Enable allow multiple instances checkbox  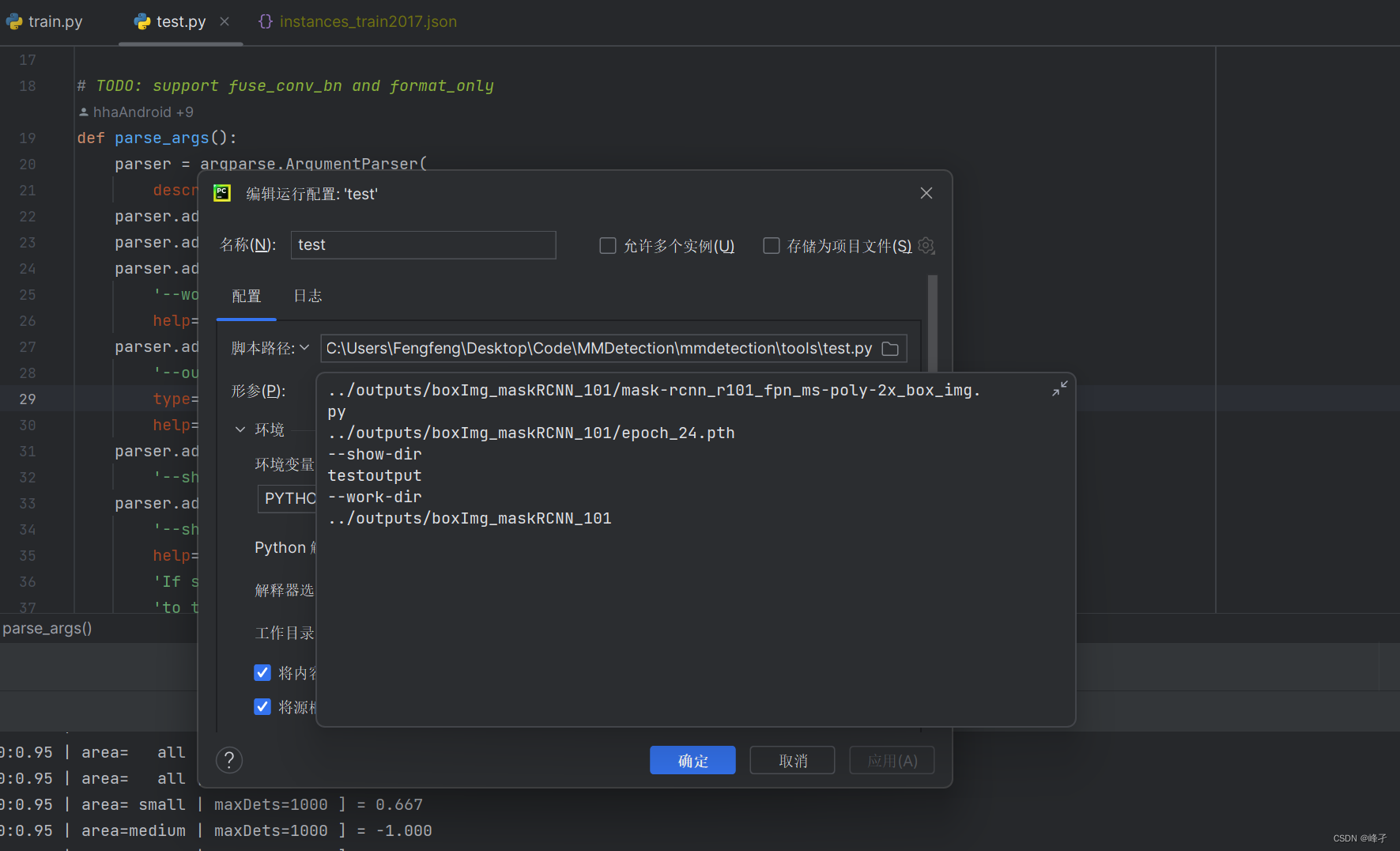pyautogui.click(x=608, y=246)
